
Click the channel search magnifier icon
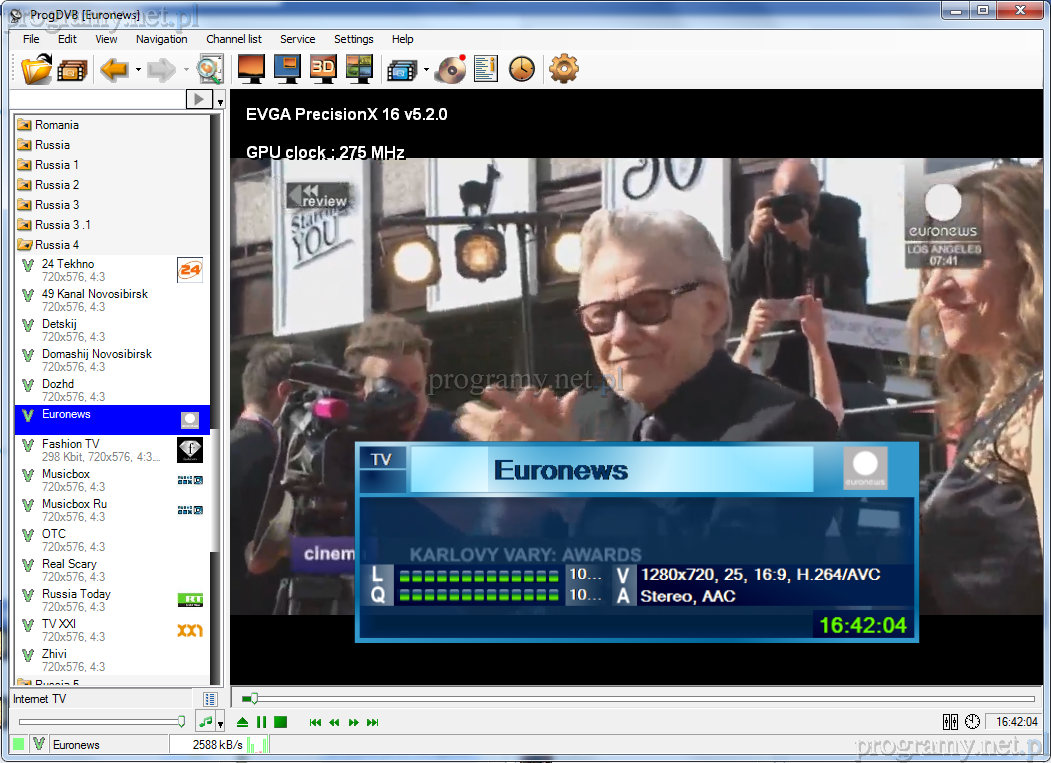[x=209, y=69]
